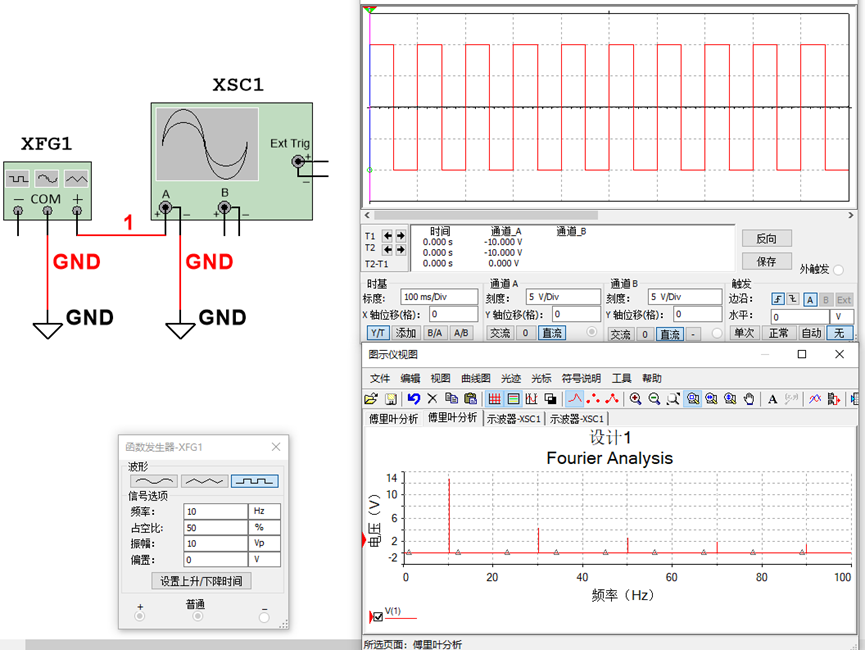Click the 设置上升/下降时间 button
Image resolution: width=865 pixels, height=650 pixels.
click(201, 581)
